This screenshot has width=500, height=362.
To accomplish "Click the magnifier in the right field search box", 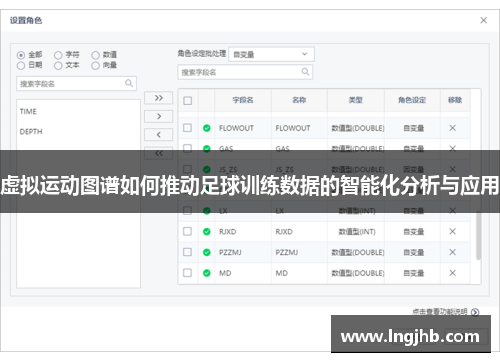I will tap(305, 72).
